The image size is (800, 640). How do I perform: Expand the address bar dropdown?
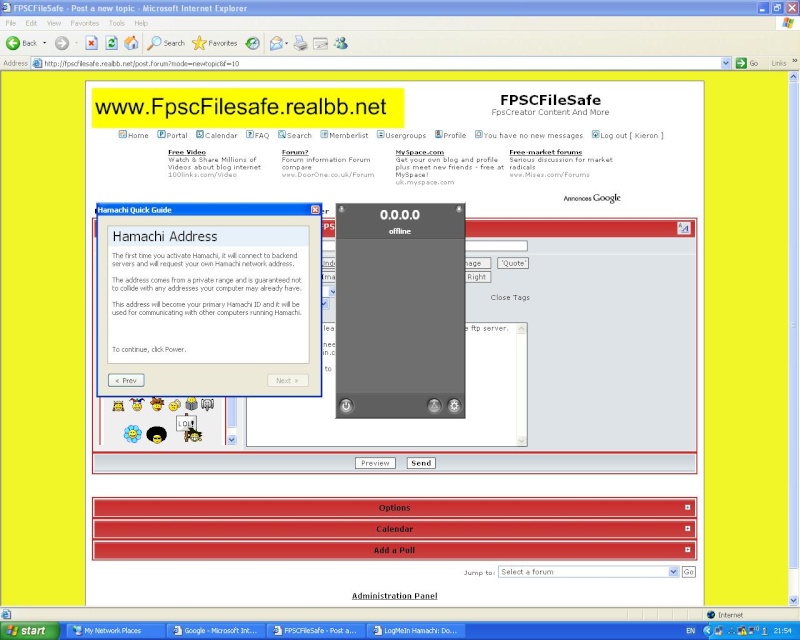[726, 63]
